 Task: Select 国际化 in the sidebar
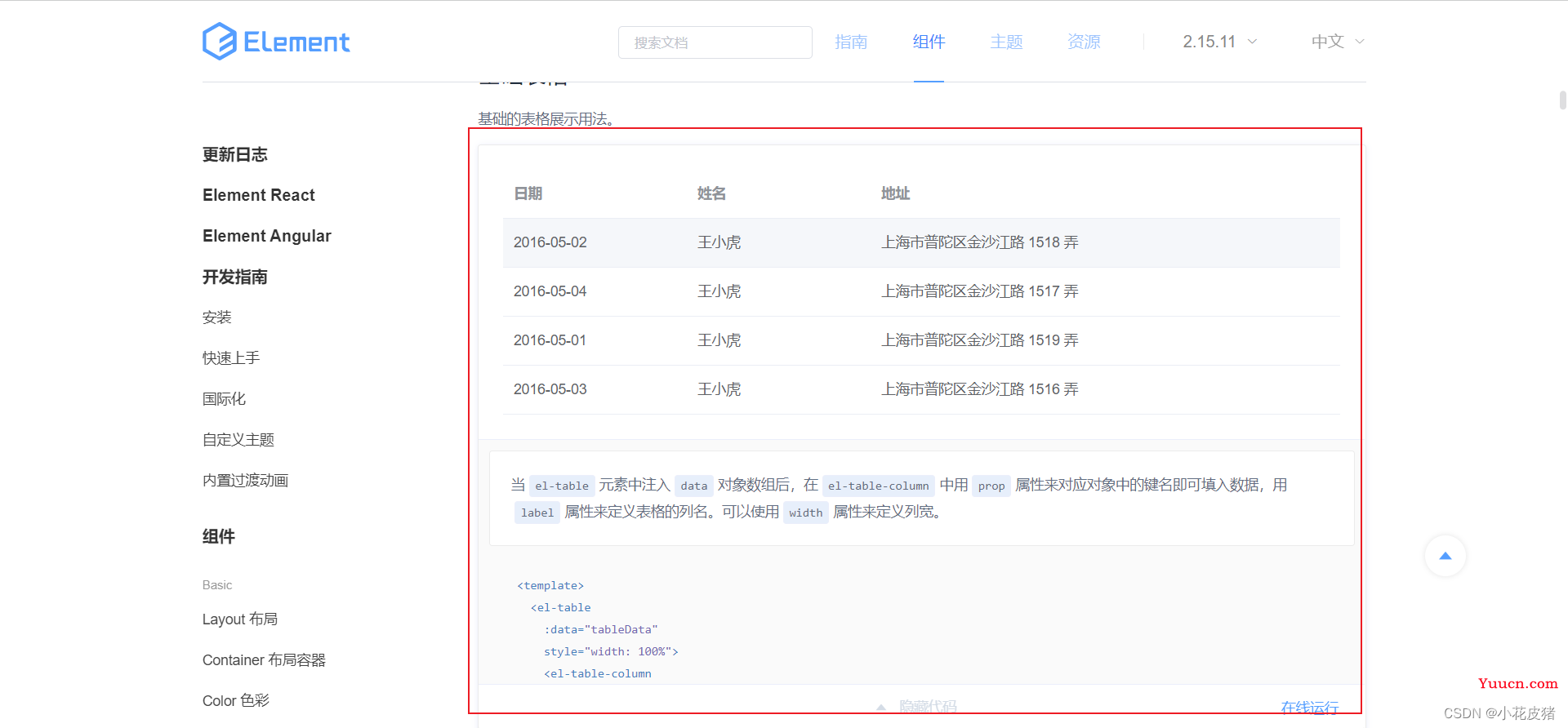pos(224,399)
